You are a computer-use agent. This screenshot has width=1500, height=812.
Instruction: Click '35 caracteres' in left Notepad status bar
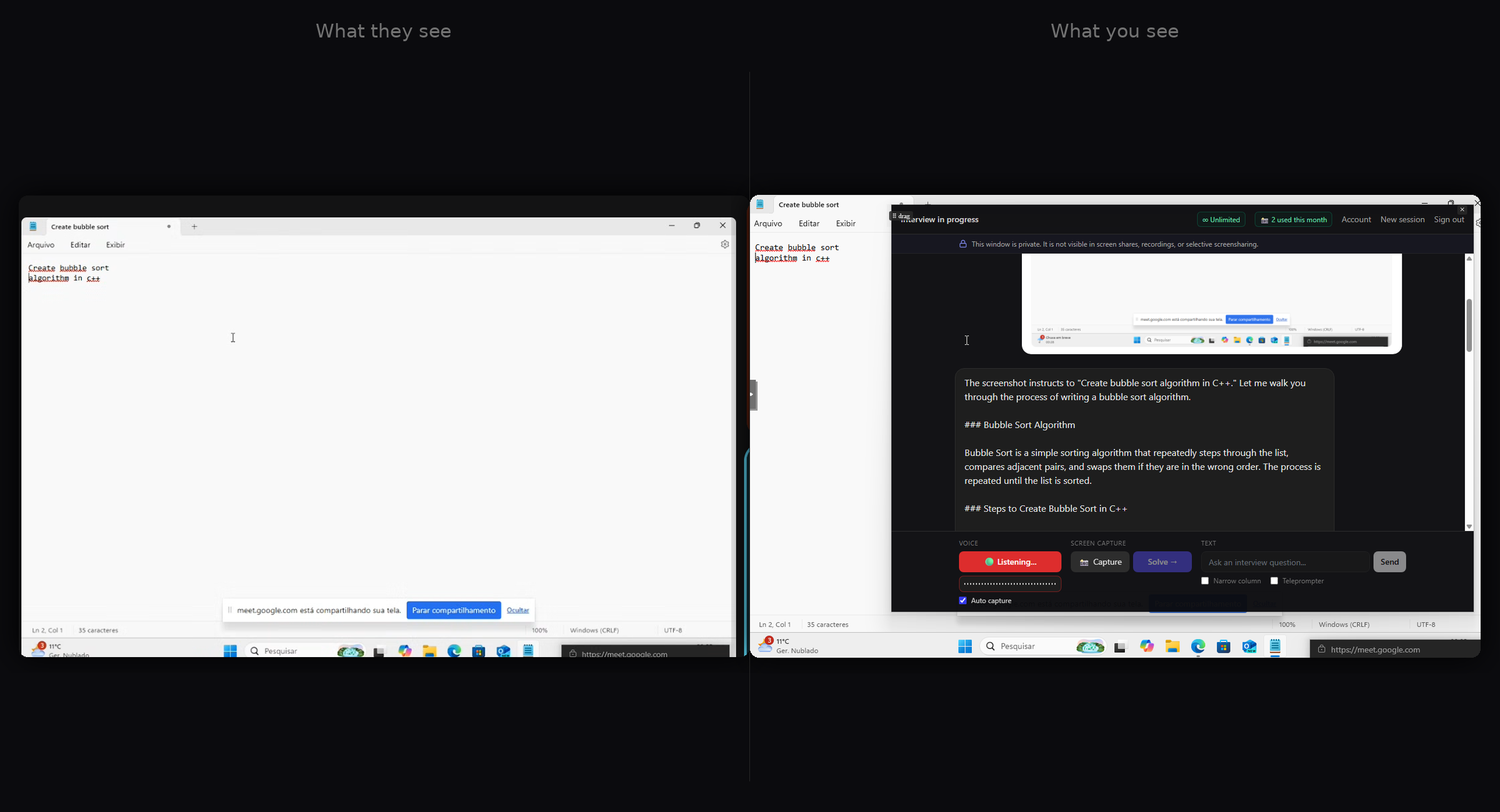tap(98, 630)
